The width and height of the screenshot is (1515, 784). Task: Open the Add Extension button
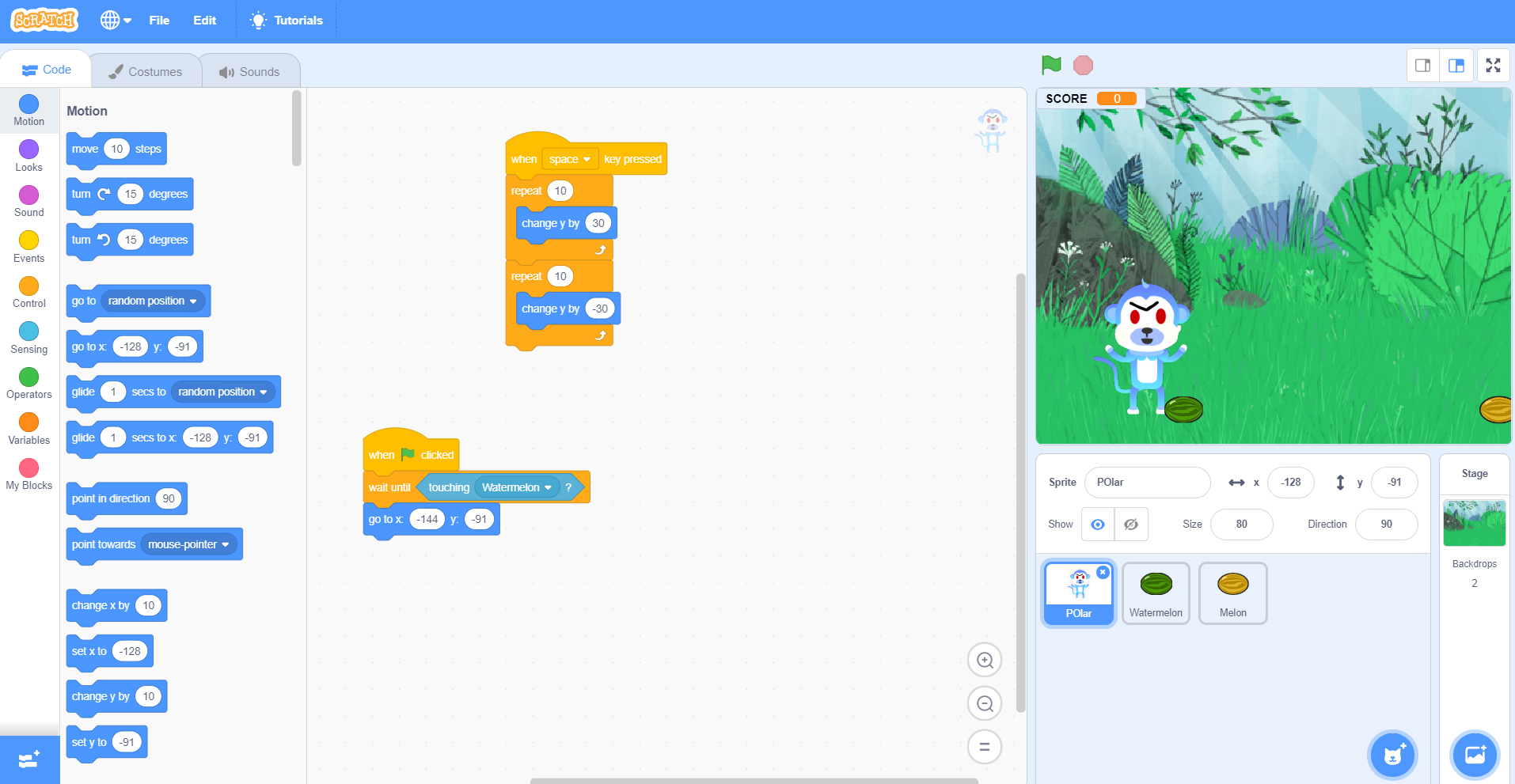coord(29,759)
